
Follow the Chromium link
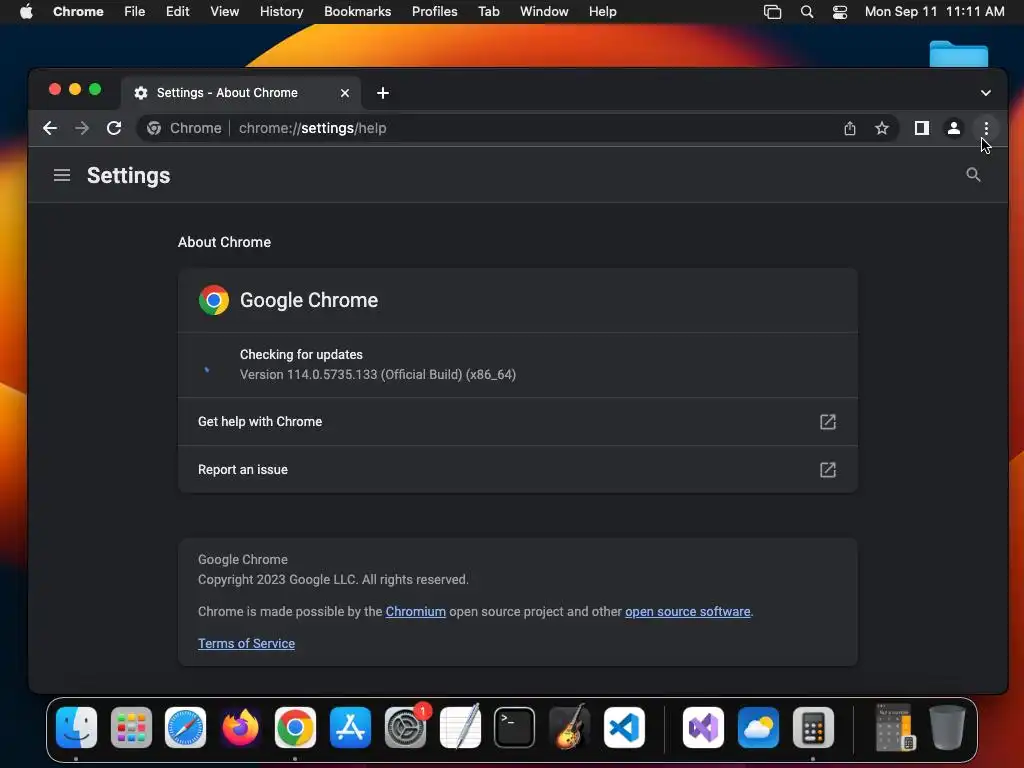415,611
